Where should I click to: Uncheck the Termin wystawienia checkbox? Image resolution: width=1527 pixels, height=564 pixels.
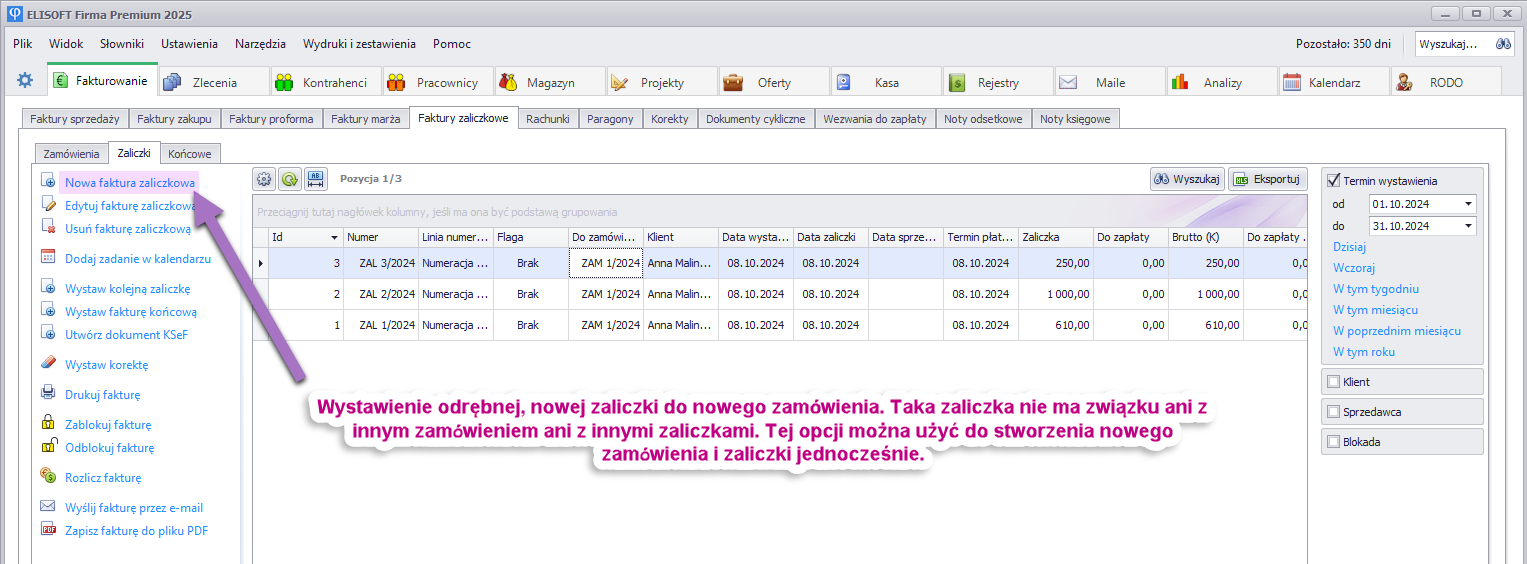(1333, 181)
